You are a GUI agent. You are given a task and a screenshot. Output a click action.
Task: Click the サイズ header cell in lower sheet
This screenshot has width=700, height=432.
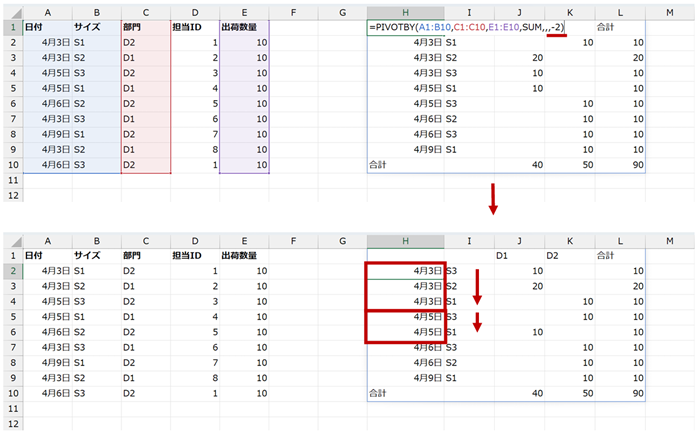(x=96, y=256)
